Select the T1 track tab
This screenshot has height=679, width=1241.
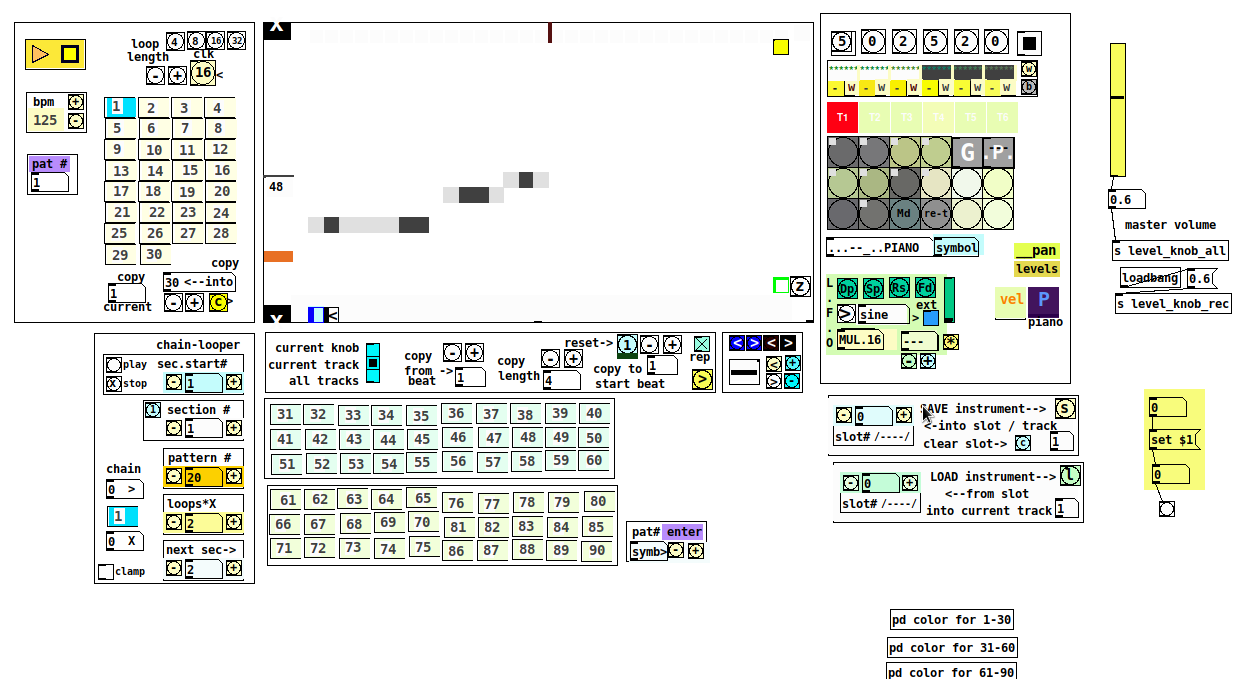click(843, 118)
